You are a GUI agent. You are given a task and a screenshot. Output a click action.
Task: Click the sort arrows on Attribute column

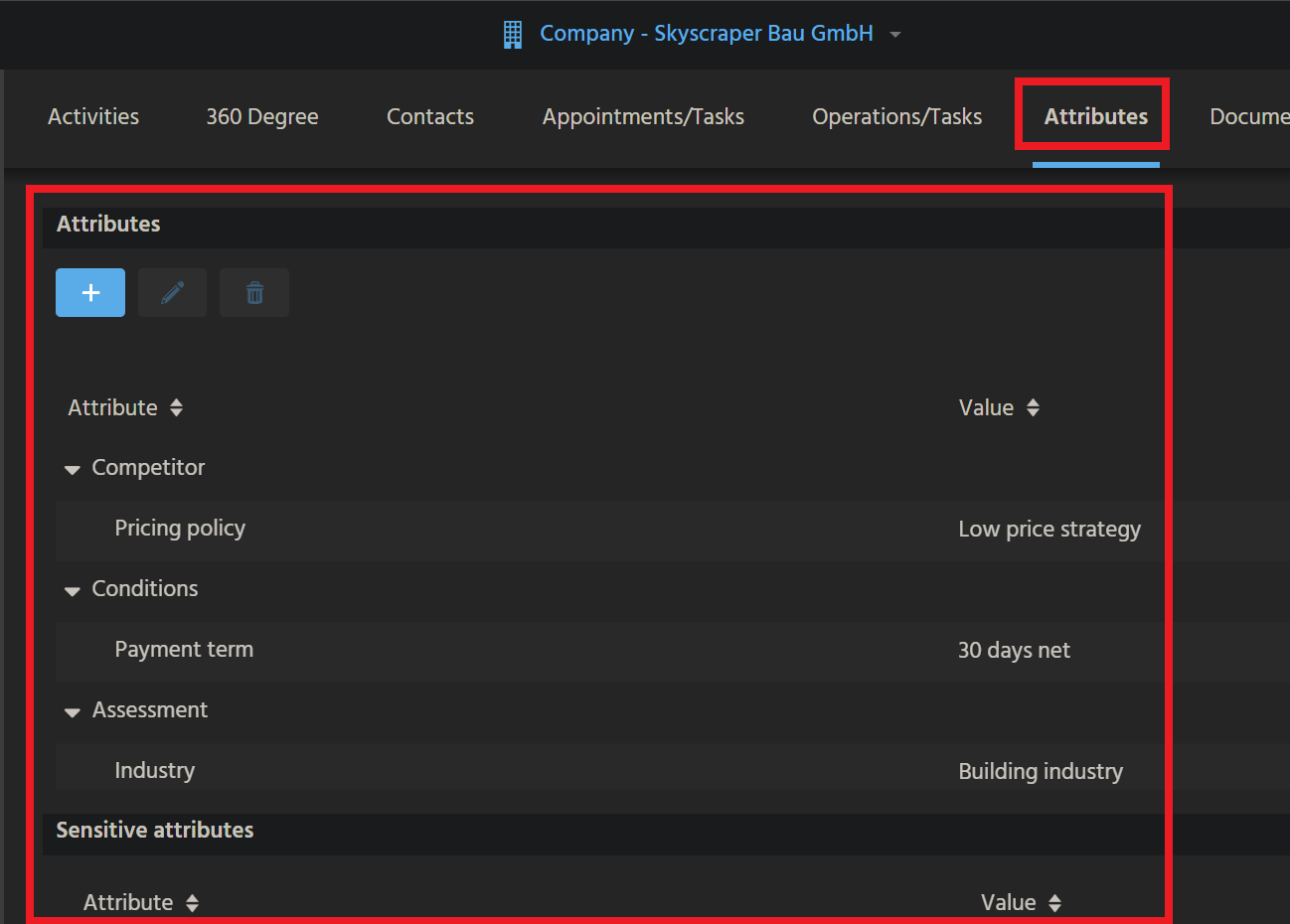(175, 407)
